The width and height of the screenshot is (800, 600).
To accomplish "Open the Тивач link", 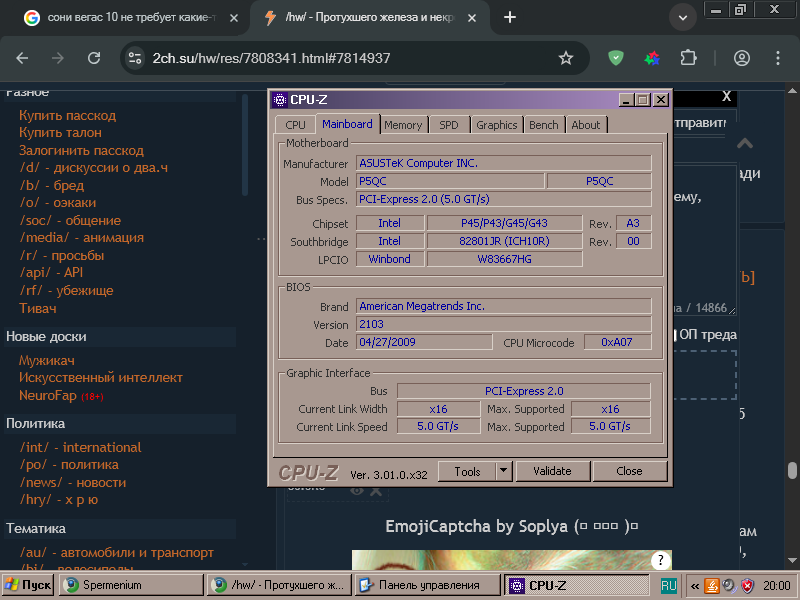I will 37,308.
